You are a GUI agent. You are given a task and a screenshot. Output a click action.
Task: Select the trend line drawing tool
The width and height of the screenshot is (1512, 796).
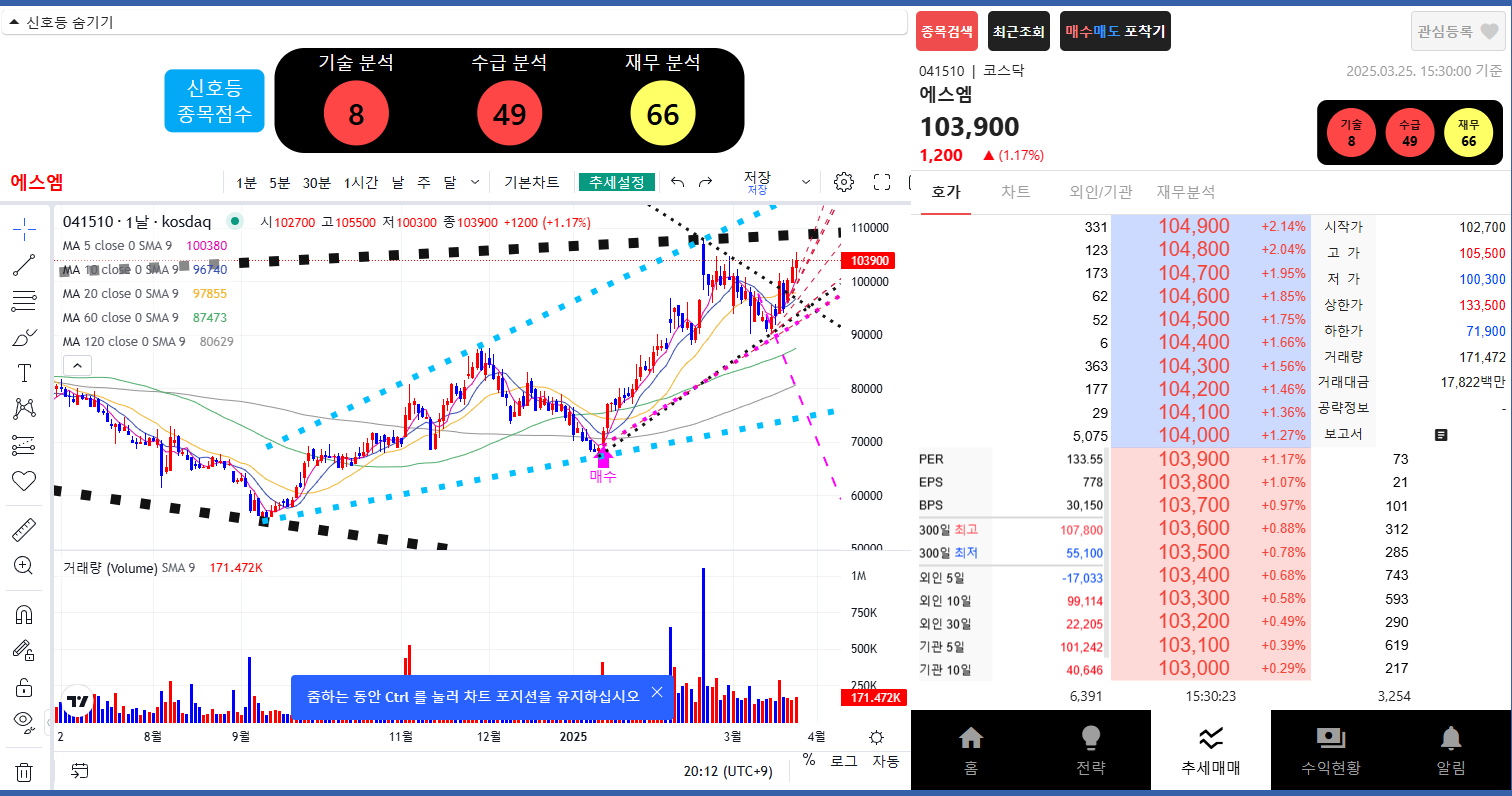(x=25, y=265)
